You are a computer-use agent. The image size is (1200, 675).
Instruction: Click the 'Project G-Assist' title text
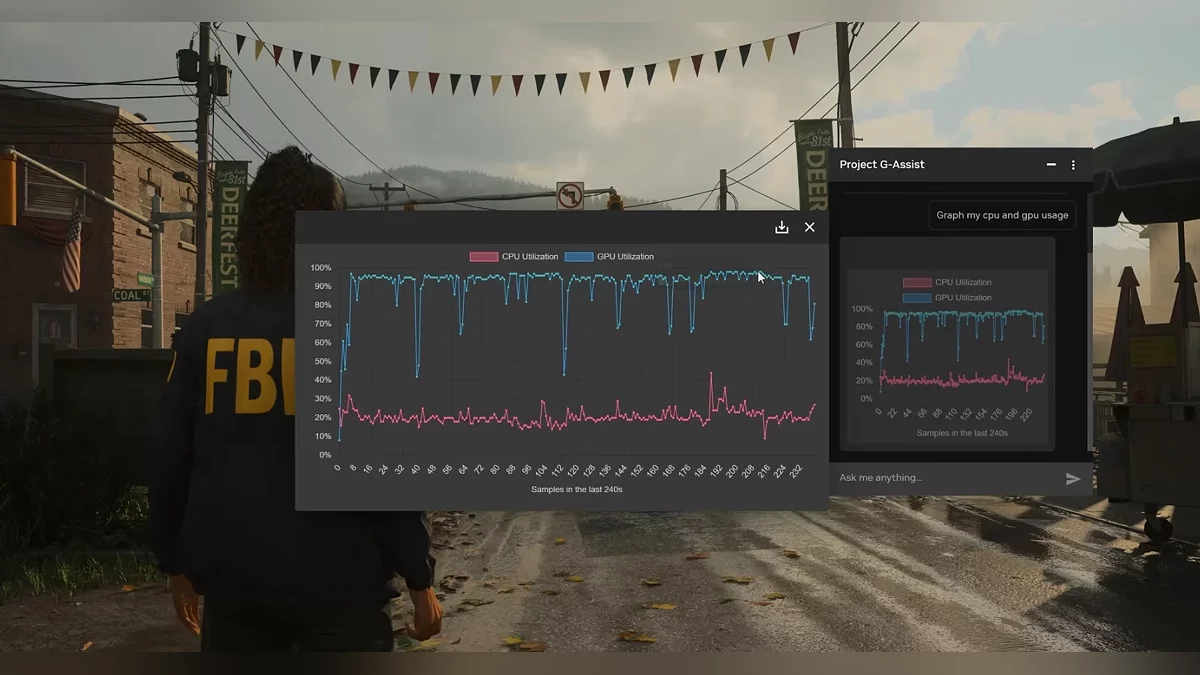tap(882, 165)
